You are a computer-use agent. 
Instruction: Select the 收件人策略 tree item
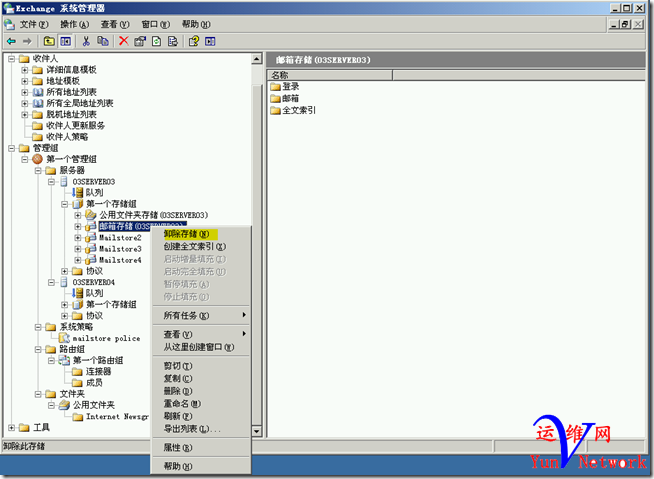click(x=67, y=137)
